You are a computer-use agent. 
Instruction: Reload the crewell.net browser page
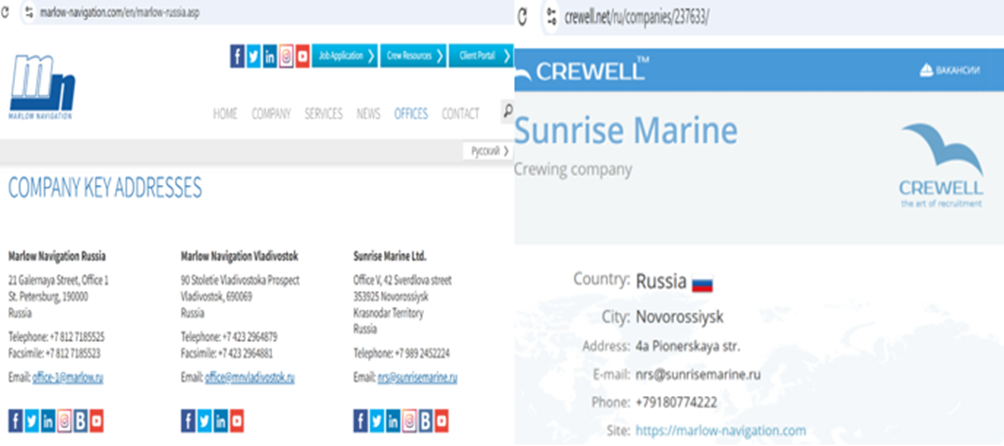(522, 17)
